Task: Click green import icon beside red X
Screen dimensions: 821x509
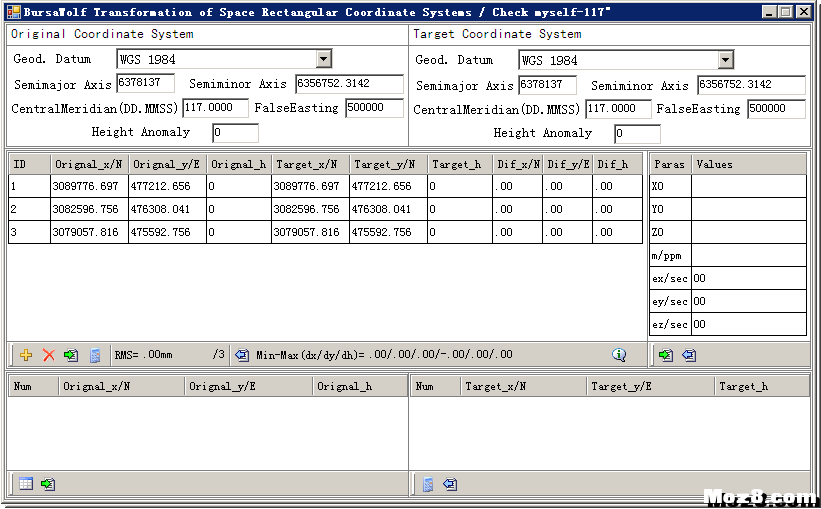Action: pos(71,355)
